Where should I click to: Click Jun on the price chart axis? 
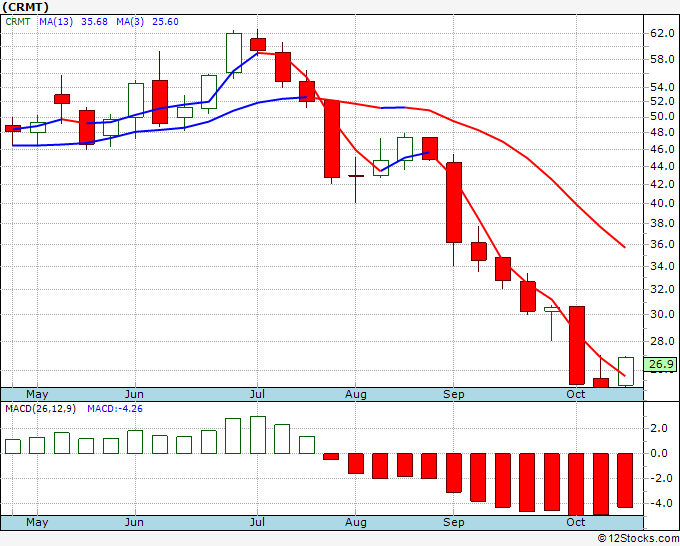pos(134,394)
